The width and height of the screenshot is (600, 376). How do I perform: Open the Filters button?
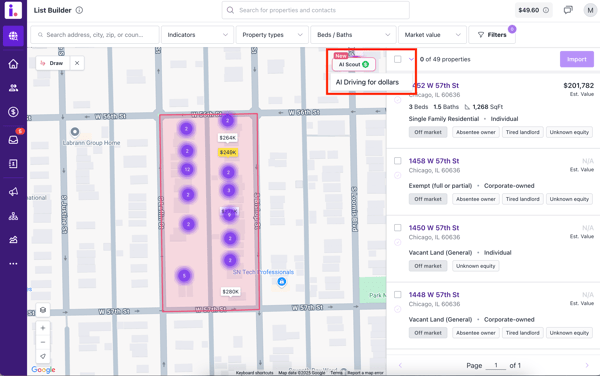492,35
